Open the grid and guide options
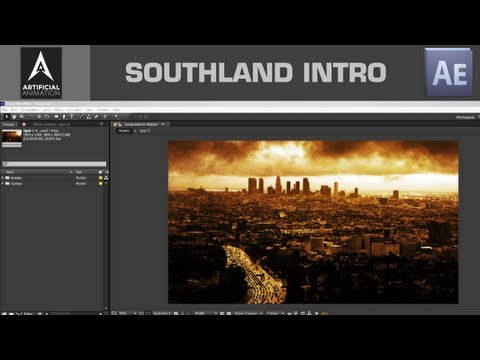The width and height of the screenshot is (480, 360). click(x=141, y=313)
